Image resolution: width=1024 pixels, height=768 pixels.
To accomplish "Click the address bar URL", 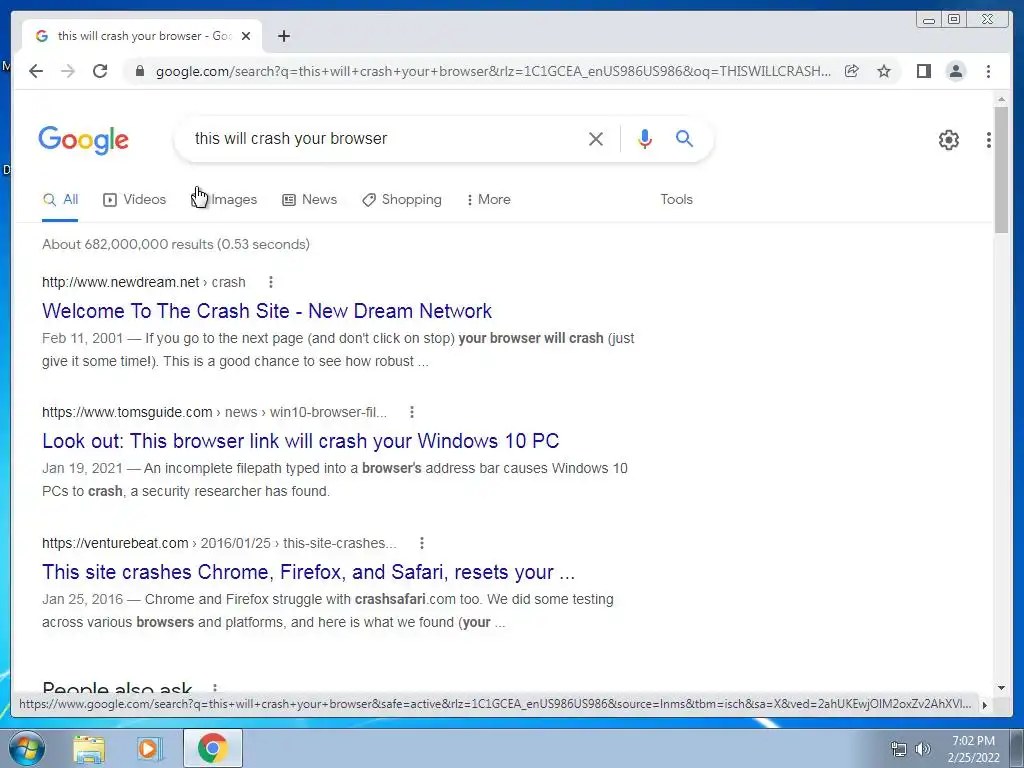I will pos(493,71).
